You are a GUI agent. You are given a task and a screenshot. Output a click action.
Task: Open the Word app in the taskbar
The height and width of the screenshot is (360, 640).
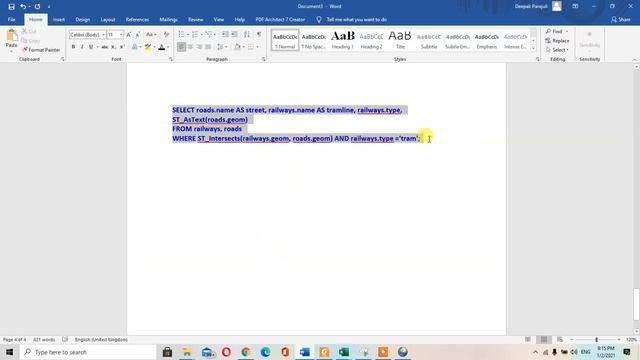pos(304,352)
